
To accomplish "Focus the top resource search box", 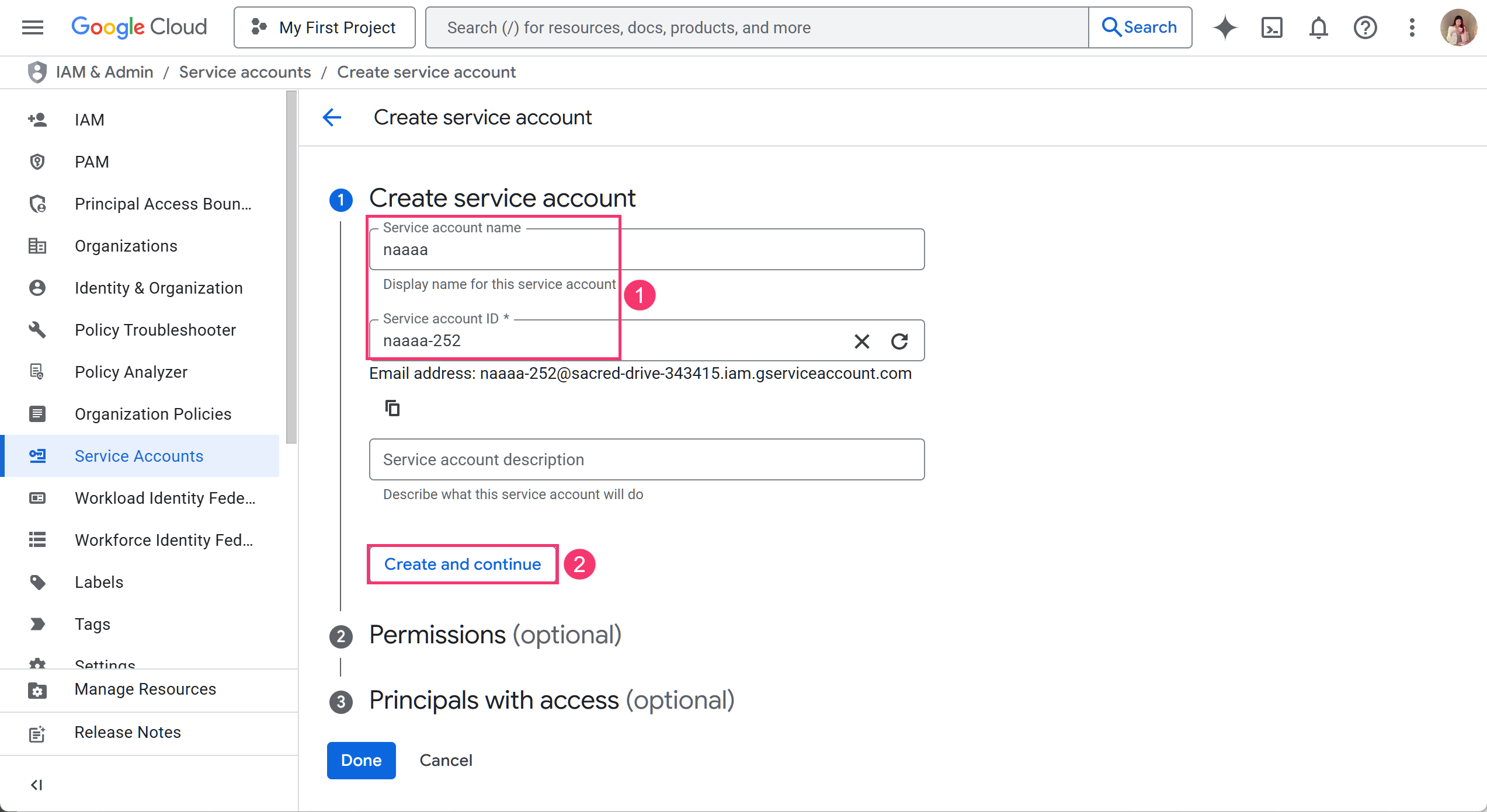I will point(757,27).
